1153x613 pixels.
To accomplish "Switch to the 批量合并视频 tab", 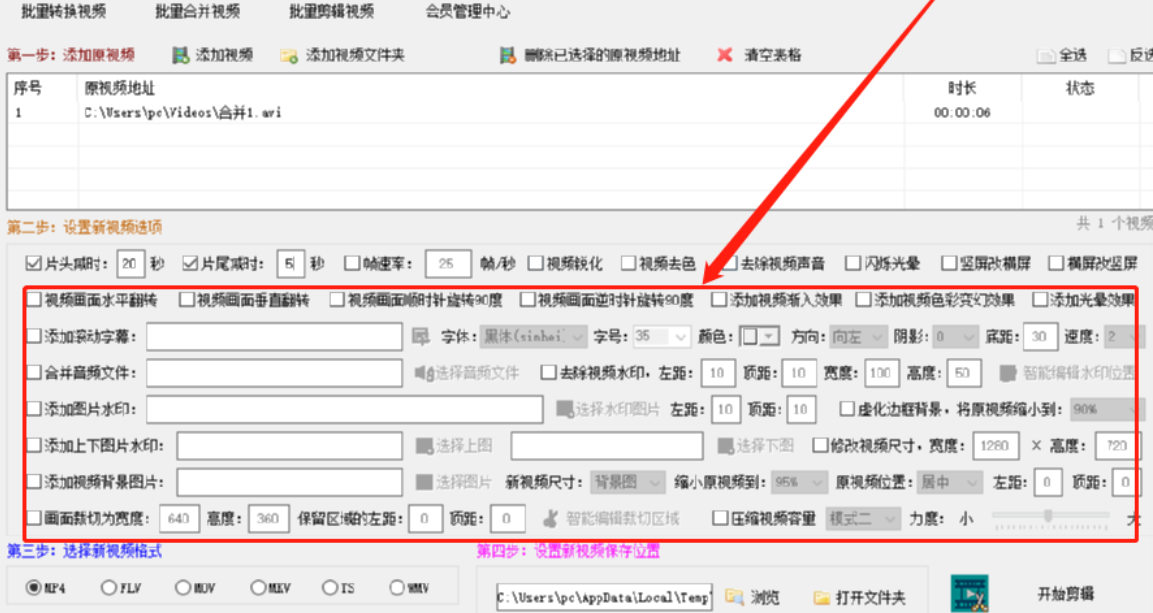I will click(195, 12).
